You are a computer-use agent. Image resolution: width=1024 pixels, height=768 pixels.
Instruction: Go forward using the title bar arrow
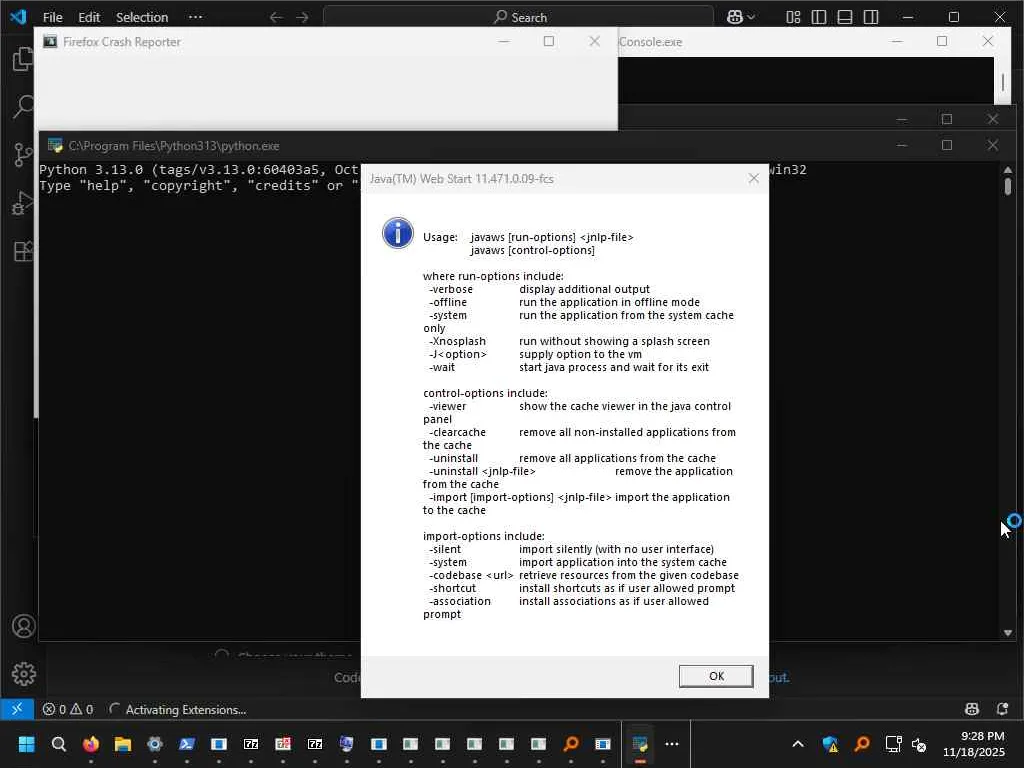coord(302,18)
